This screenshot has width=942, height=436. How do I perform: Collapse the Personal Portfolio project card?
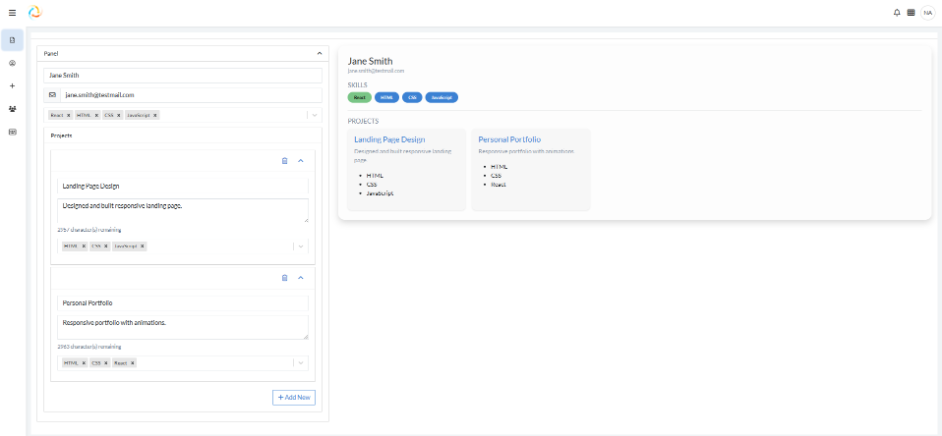[x=301, y=277]
